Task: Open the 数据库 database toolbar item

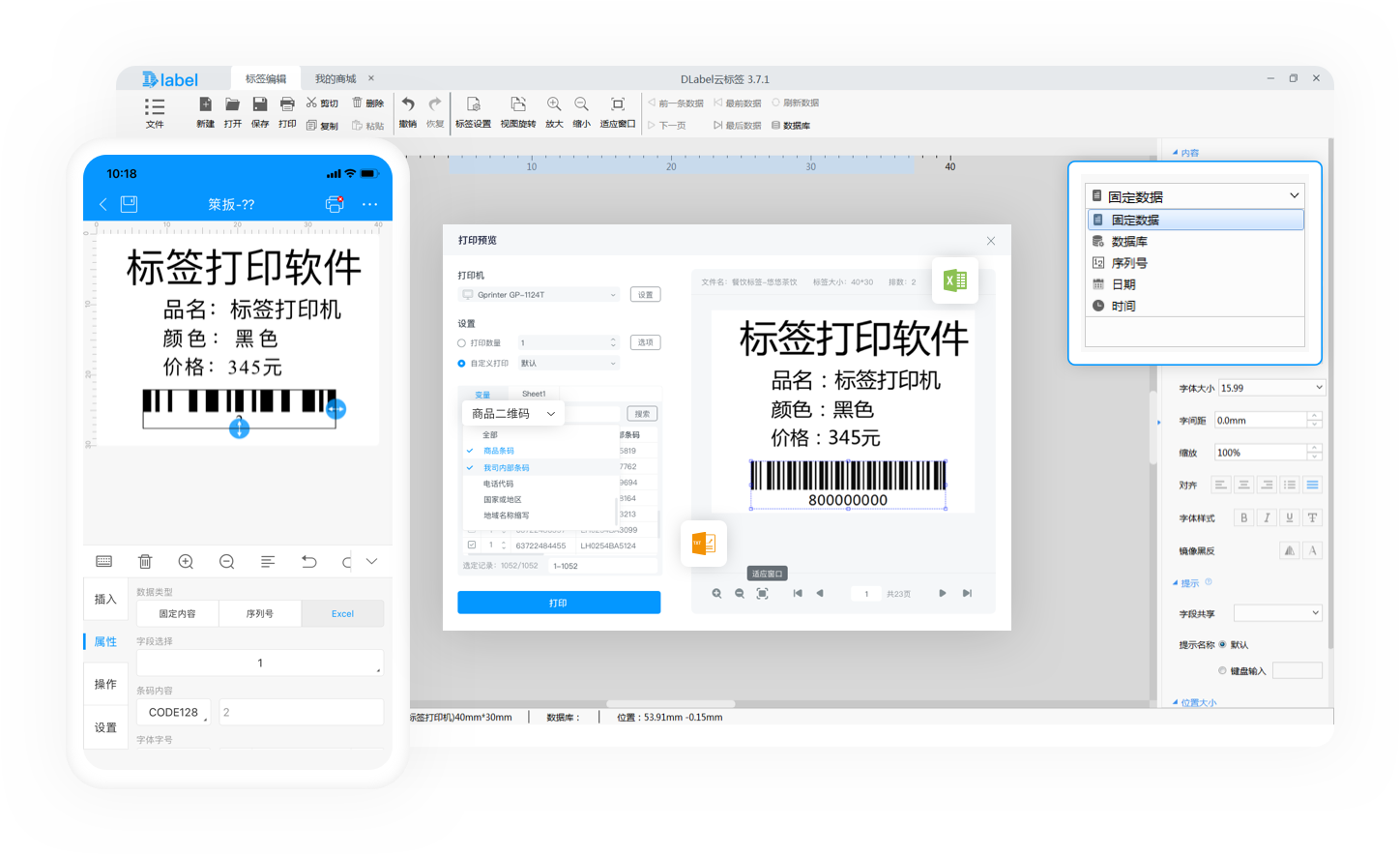Action: click(x=791, y=125)
